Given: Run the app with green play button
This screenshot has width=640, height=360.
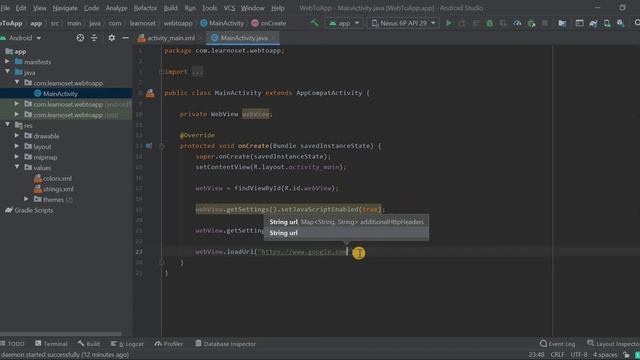Looking at the screenshot, I should coord(449,23).
